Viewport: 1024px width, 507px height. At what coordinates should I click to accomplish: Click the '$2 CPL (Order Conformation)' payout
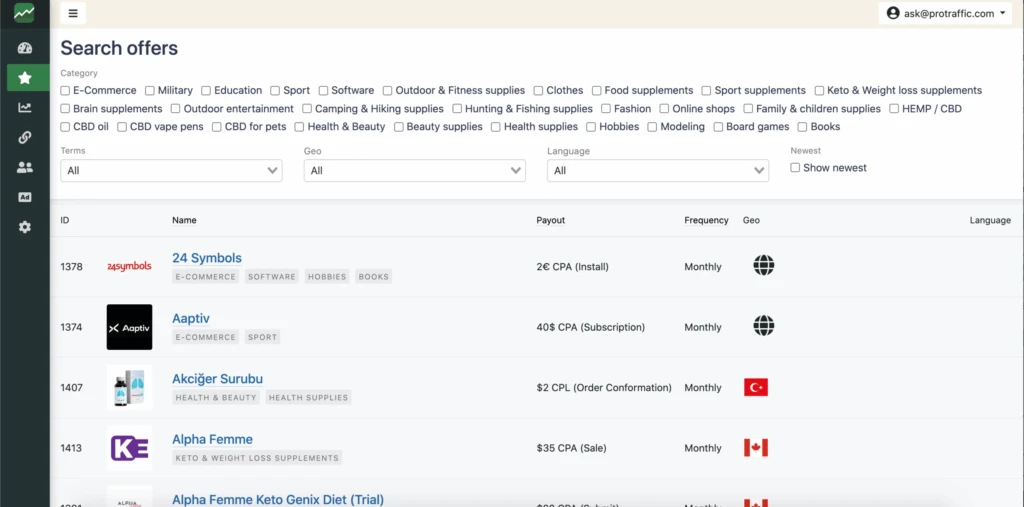tap(604, 387)
